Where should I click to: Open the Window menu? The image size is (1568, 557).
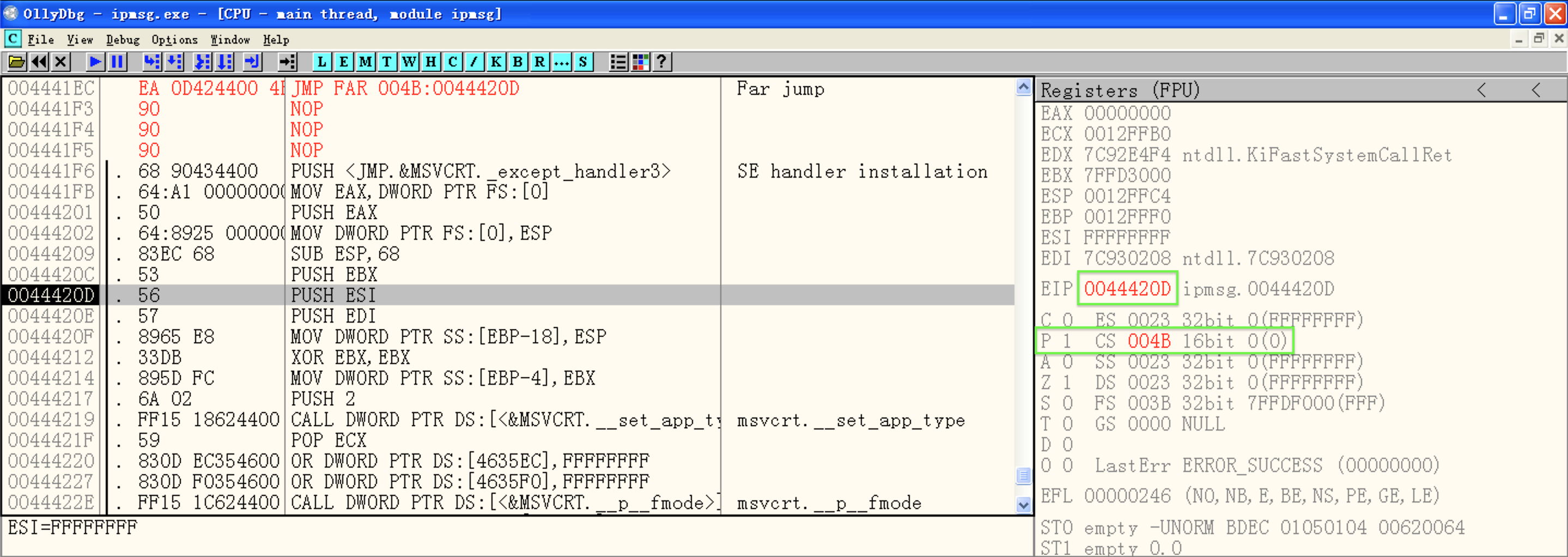pos(230,40)
